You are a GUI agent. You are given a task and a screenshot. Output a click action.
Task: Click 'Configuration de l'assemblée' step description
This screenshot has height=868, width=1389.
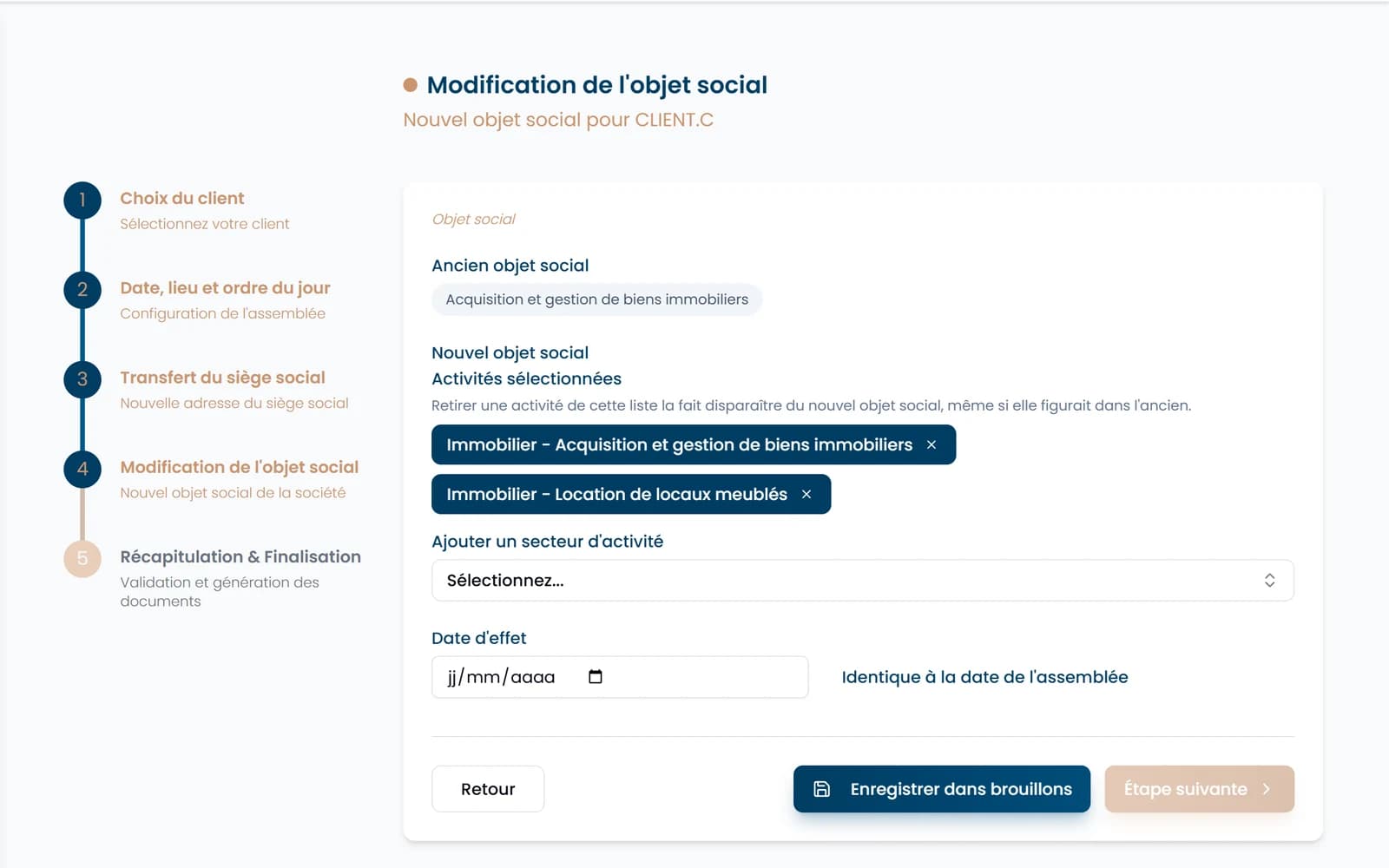[x=222, y=313]
